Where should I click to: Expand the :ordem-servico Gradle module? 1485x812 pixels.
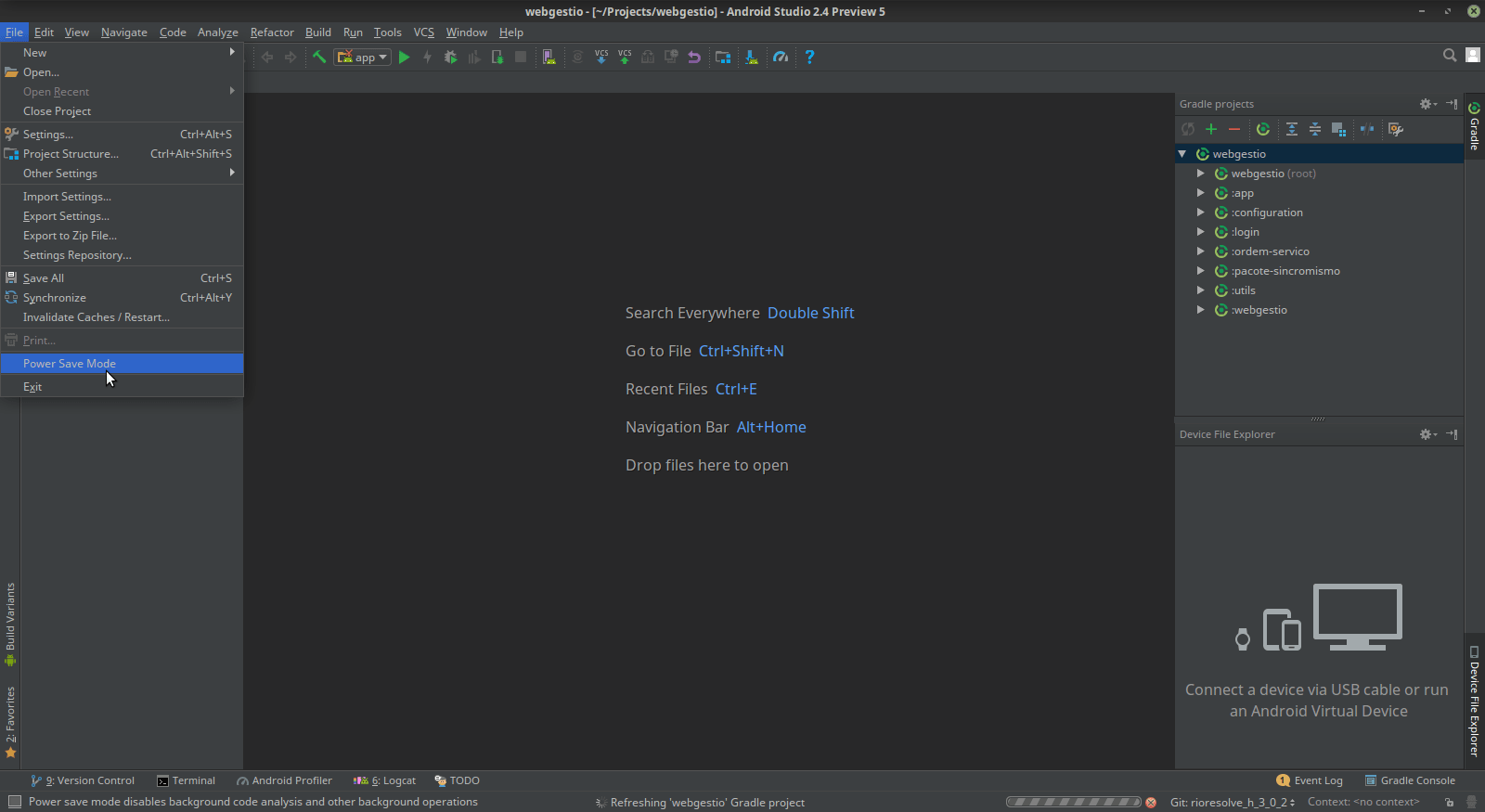coord(1200,251)
